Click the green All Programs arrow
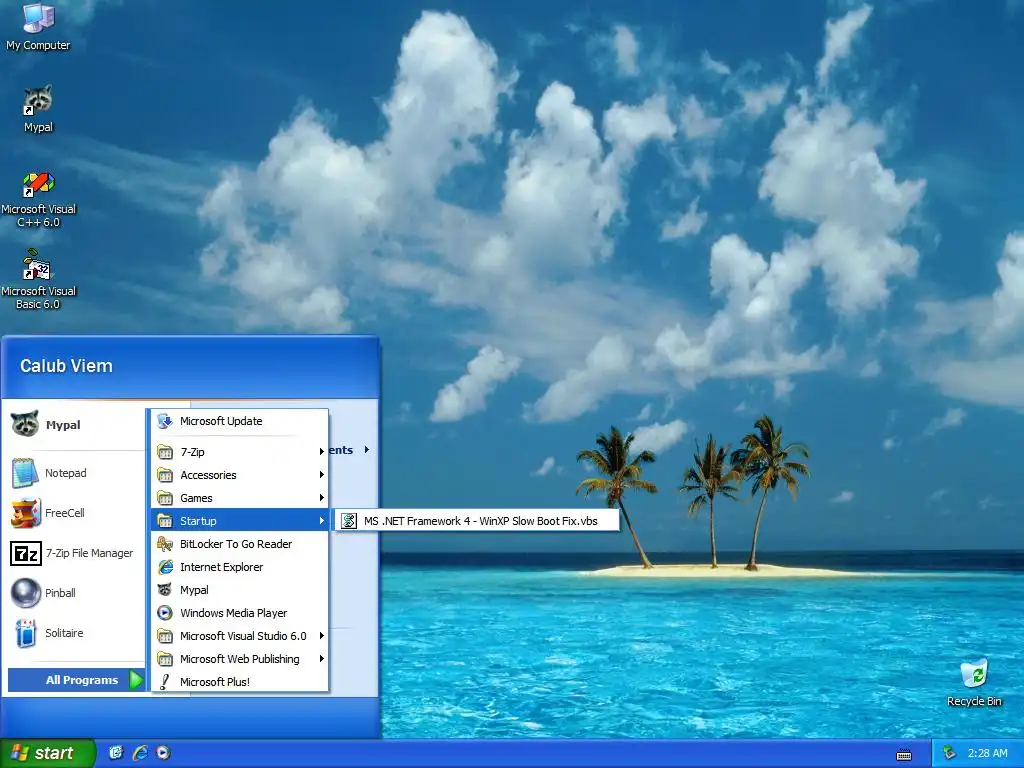Viewport: 1024px width, 768px height. (x=136, y=680)
